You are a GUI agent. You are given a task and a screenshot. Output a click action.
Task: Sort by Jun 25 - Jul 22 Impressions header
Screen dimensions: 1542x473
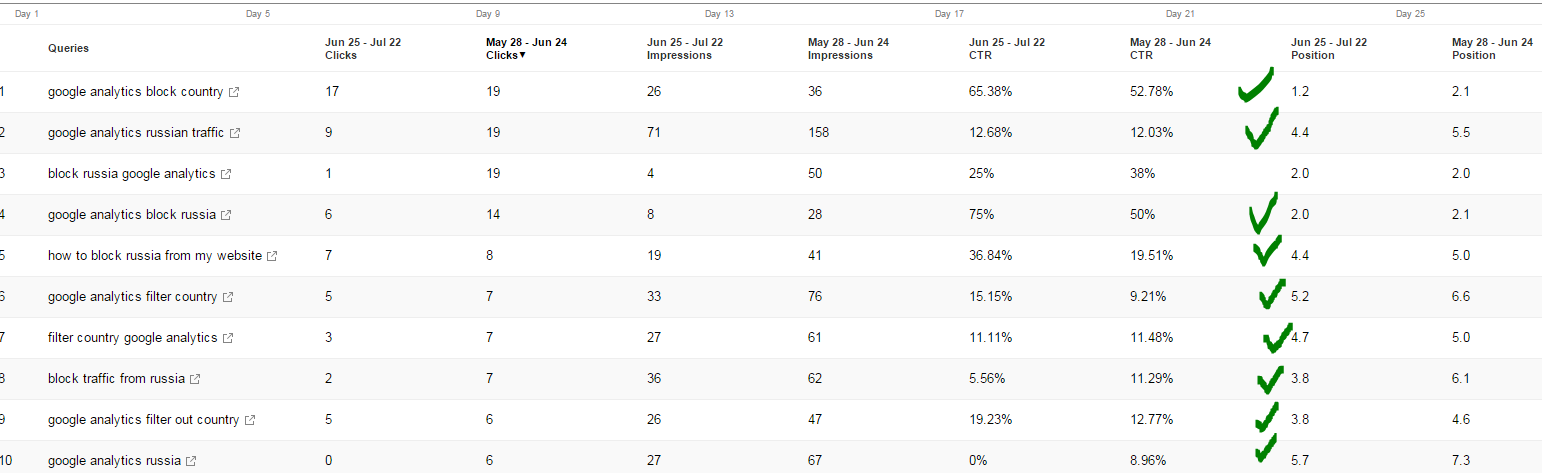[x=685, y=49]
